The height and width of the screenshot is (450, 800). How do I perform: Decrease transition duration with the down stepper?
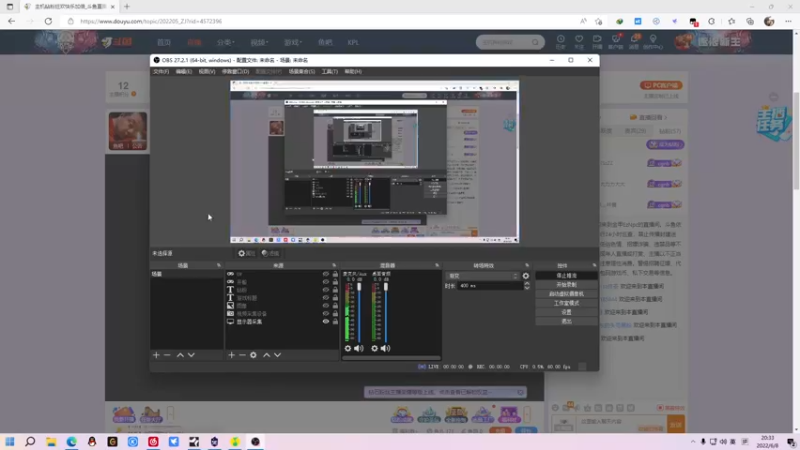(527, 288)
